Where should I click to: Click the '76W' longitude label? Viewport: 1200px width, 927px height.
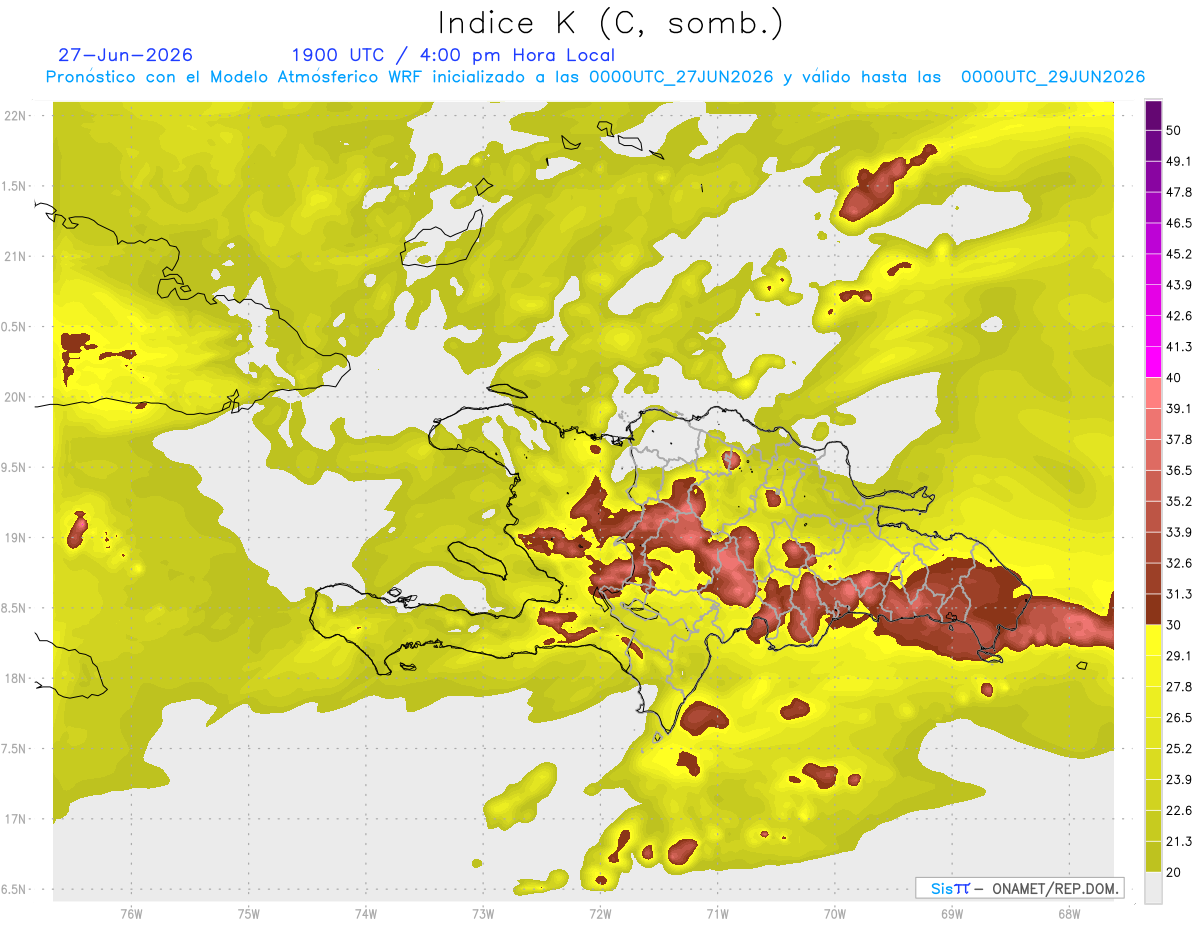pos(131,913)
